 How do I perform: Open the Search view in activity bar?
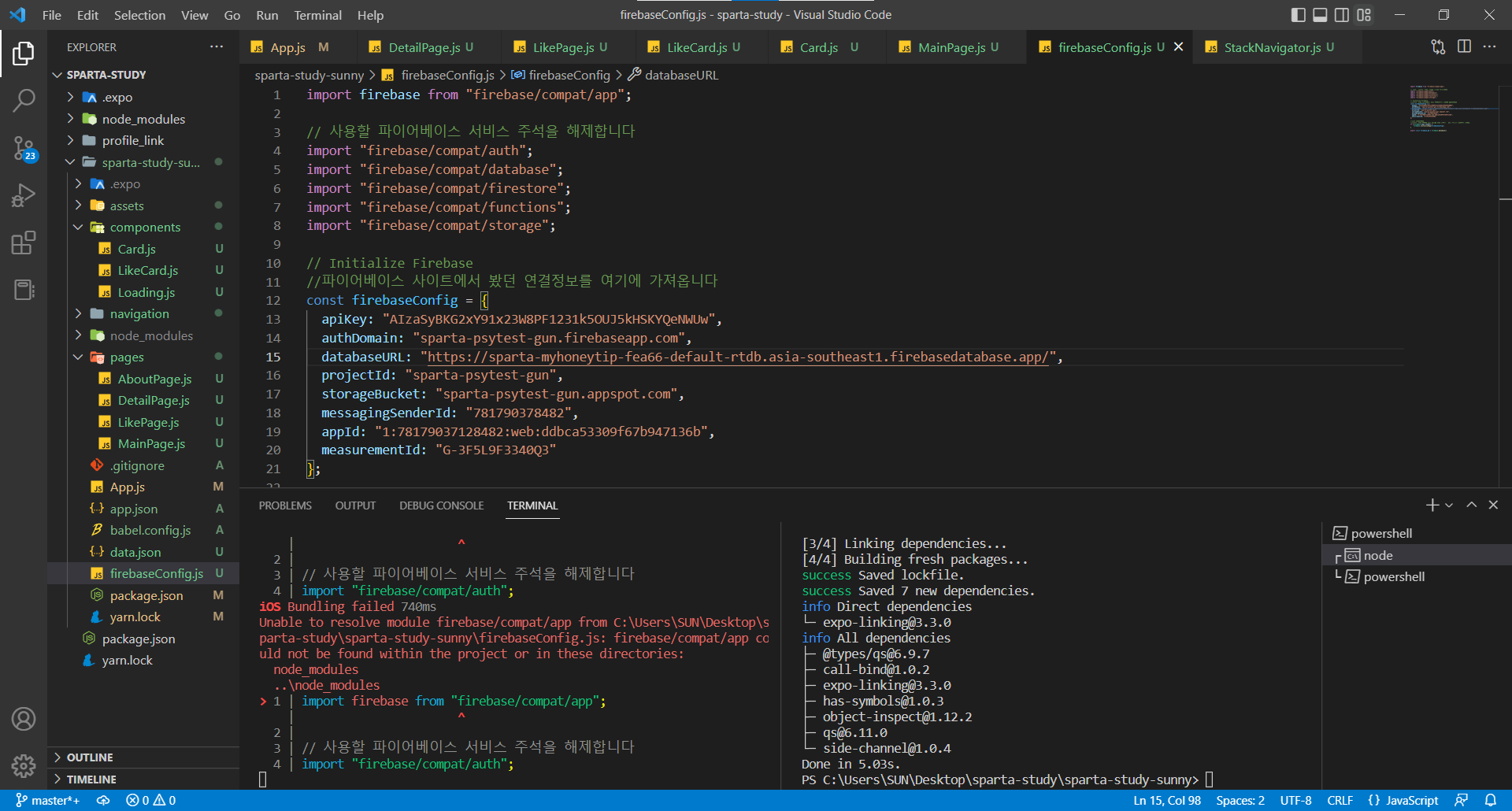click(24, 100)
